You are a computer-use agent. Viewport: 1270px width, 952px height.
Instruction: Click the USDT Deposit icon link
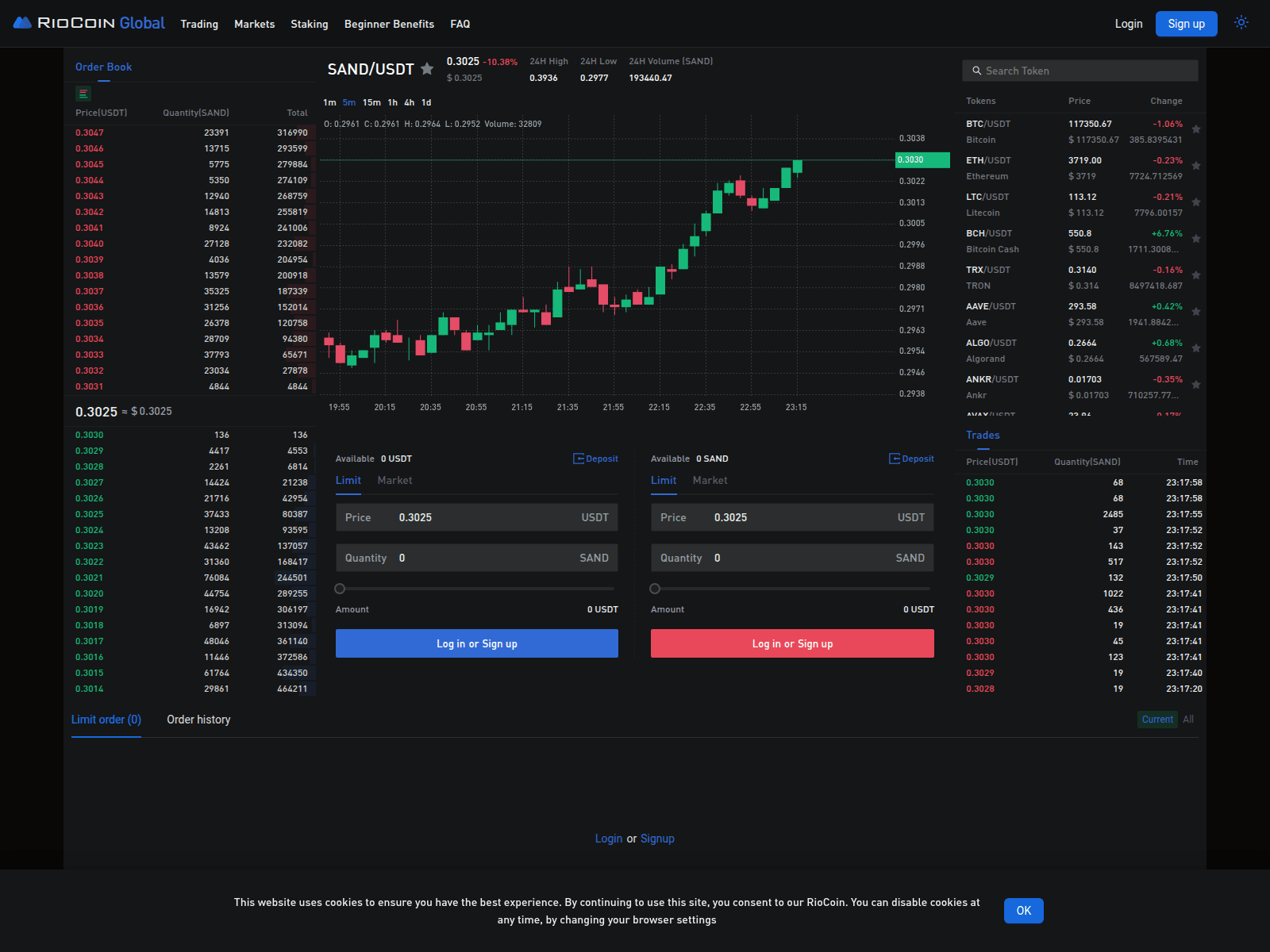(595, 459)
